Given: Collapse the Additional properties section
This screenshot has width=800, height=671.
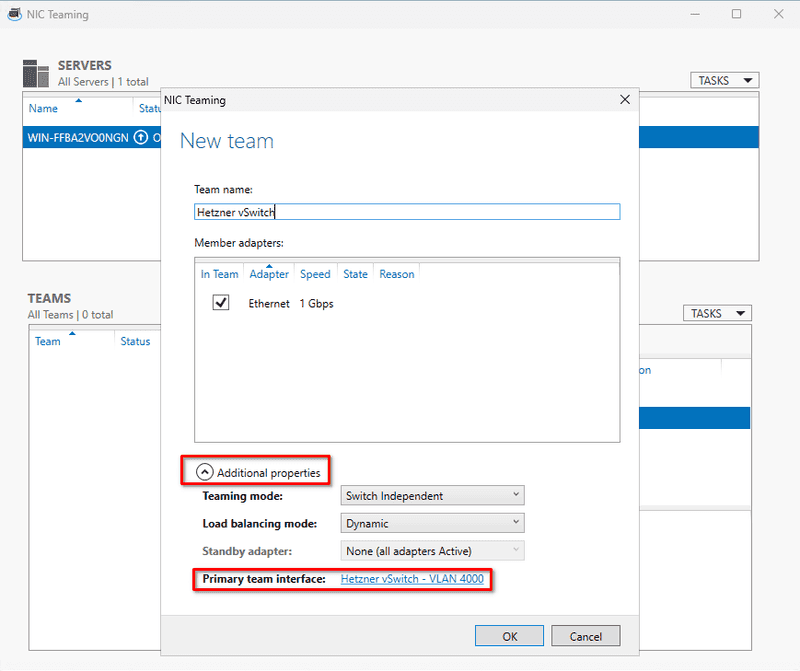Looking at the screenshot, I should click(205, 470).
